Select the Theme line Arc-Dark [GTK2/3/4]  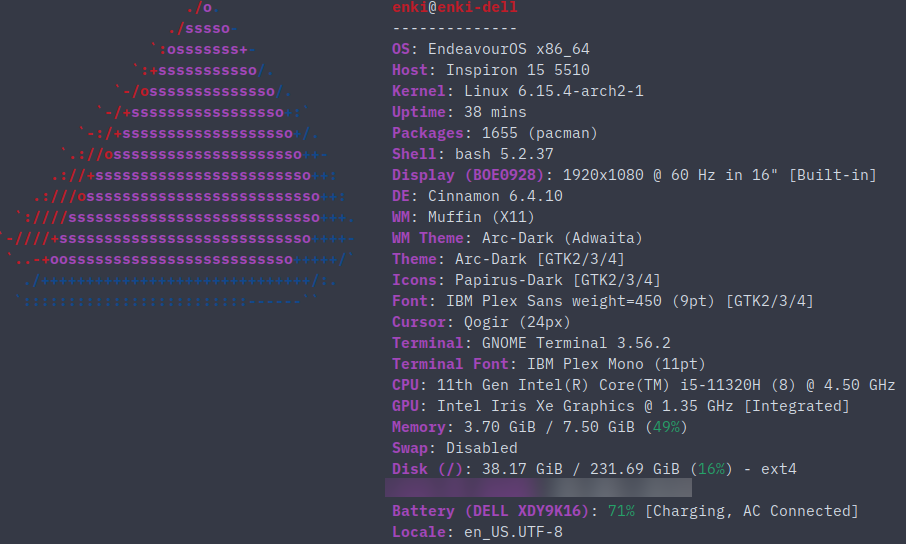508,259
